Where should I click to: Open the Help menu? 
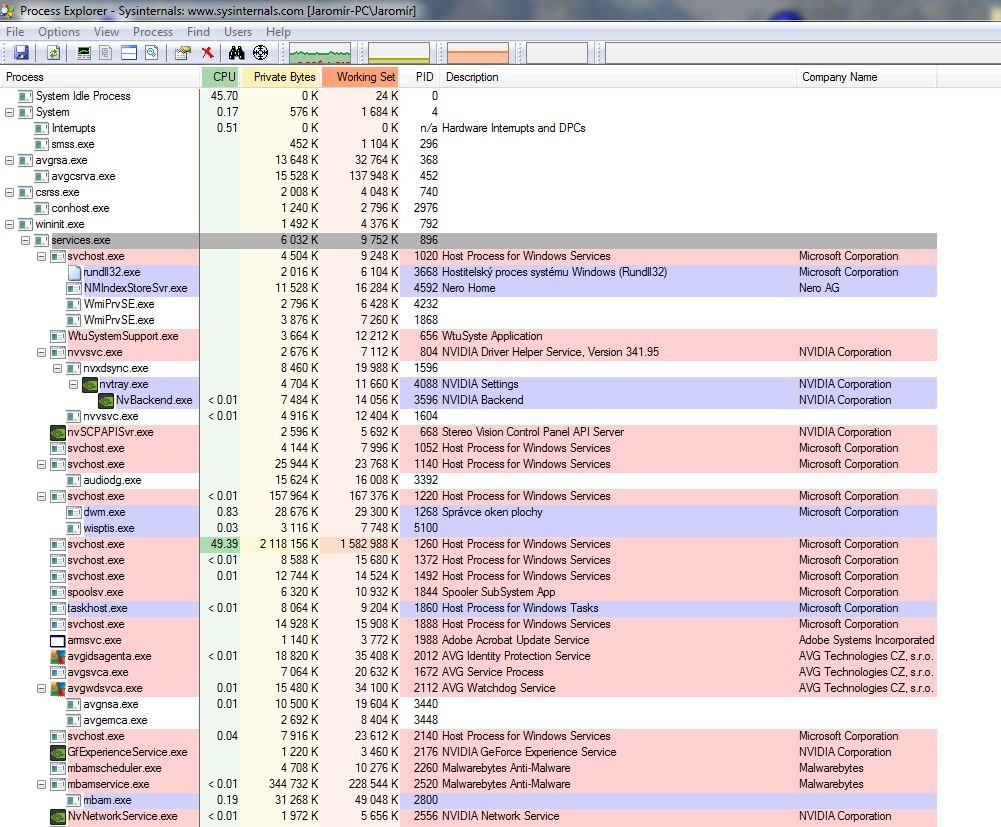click(278, 32)
